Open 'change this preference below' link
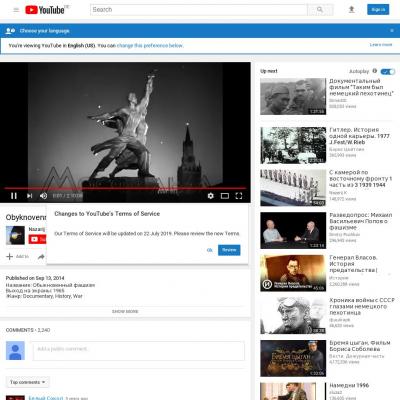Viewport: 400px width, 400px height. (x=150, y=46)
